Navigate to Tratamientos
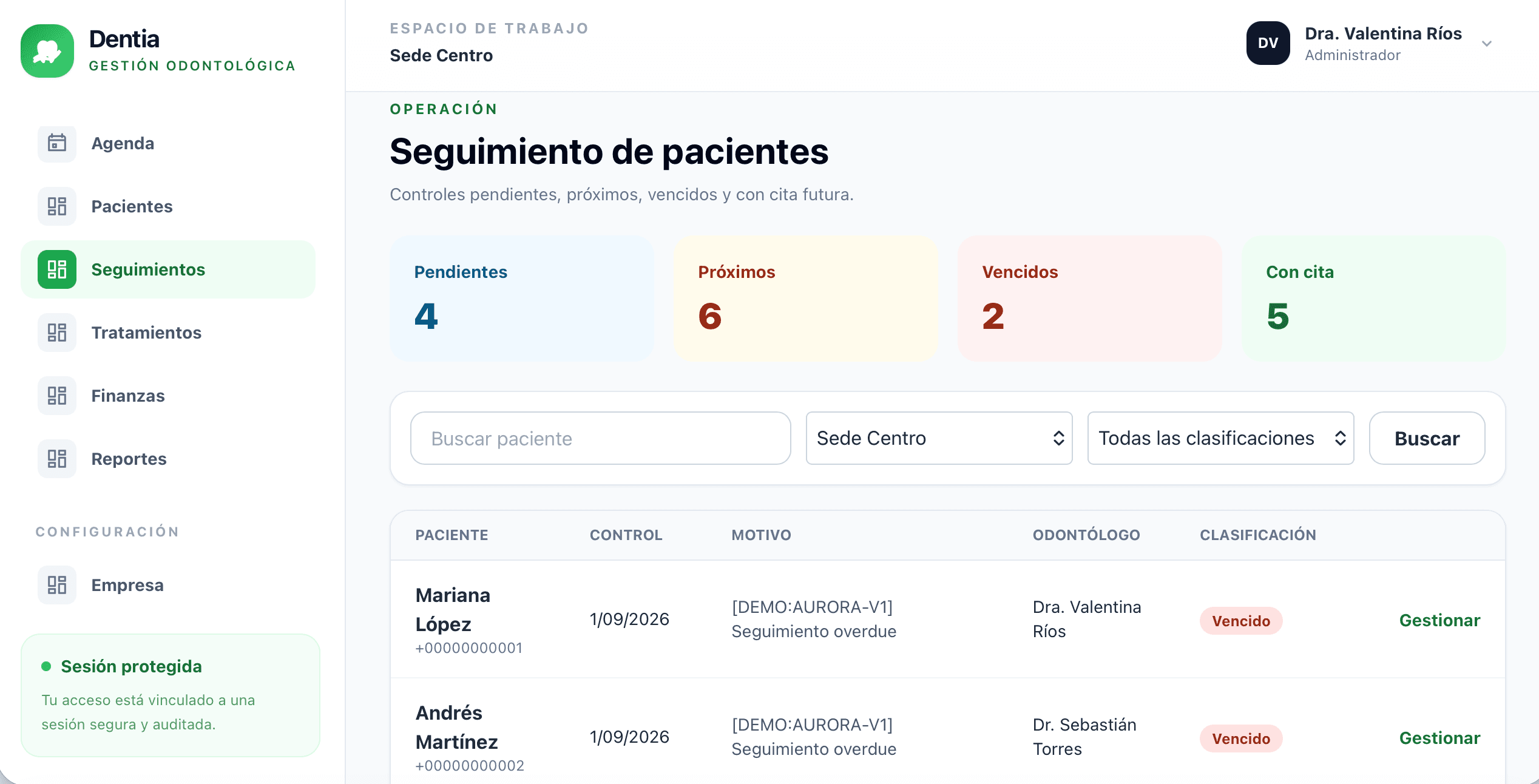The image size is (1539, 784). [x=168, y=333]
